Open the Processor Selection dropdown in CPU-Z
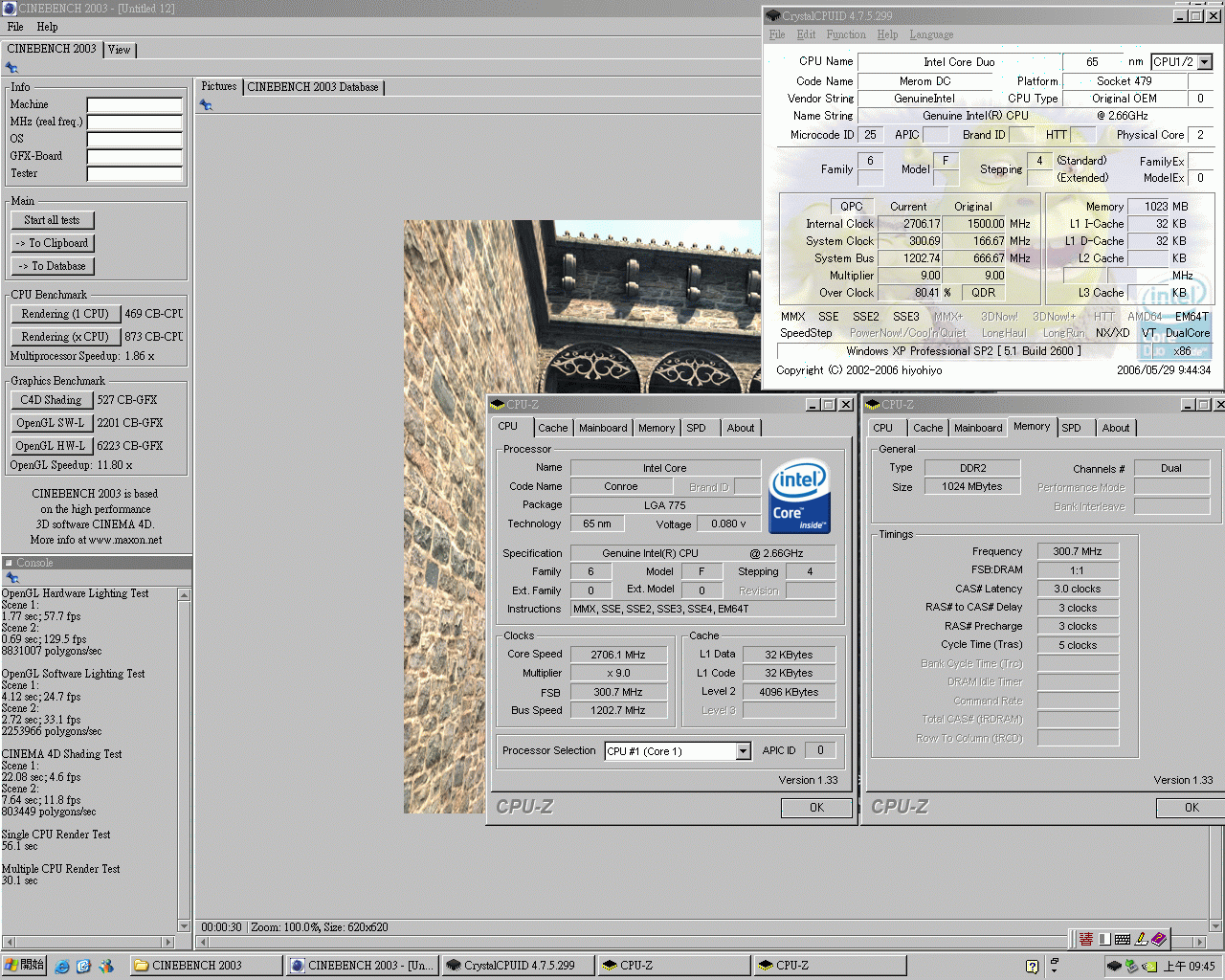Viewport: 1225px width, 980px height. 744,751
